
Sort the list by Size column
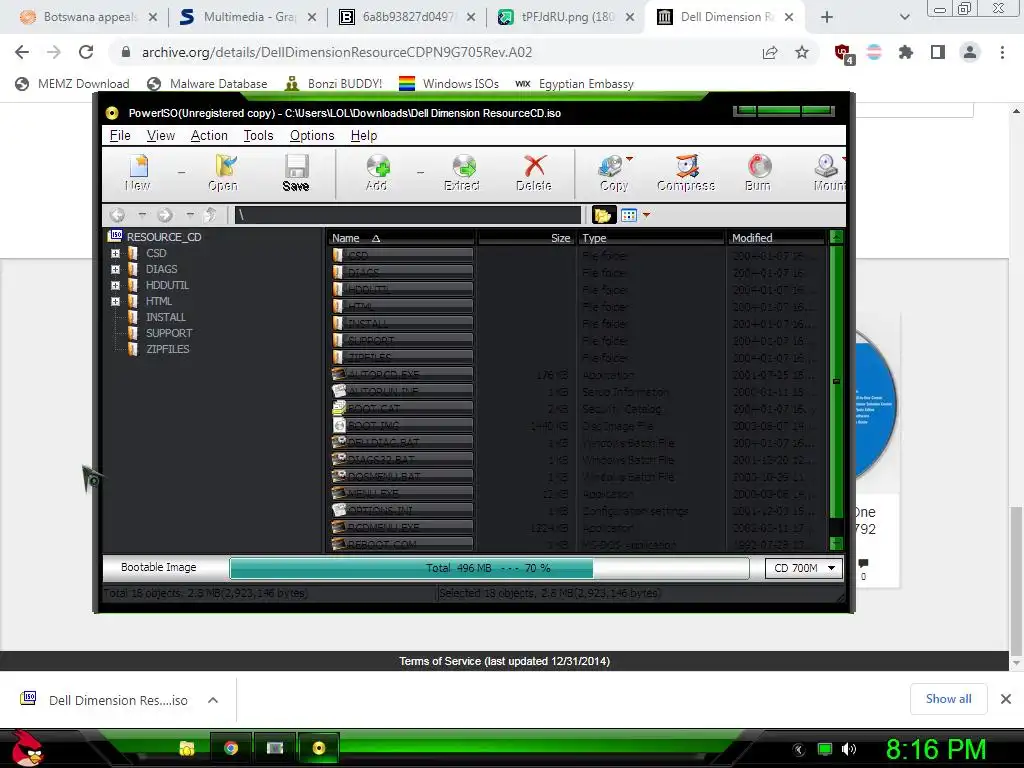pyautogui.click(x=526, y=238)
